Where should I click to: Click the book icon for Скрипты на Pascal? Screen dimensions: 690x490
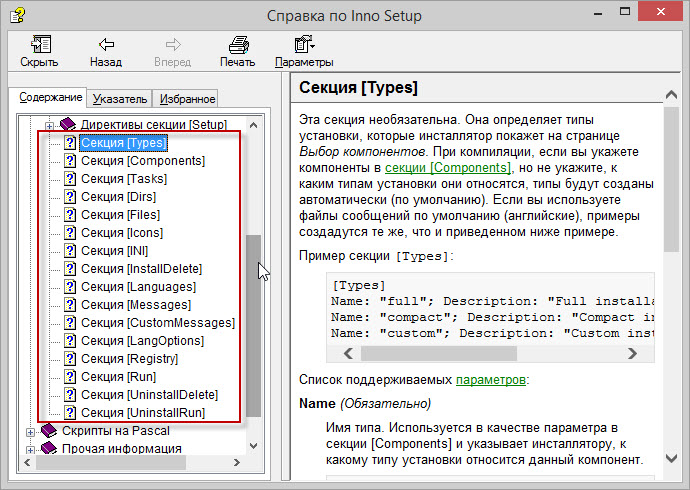pyautogui.click(x=49, y=431)
